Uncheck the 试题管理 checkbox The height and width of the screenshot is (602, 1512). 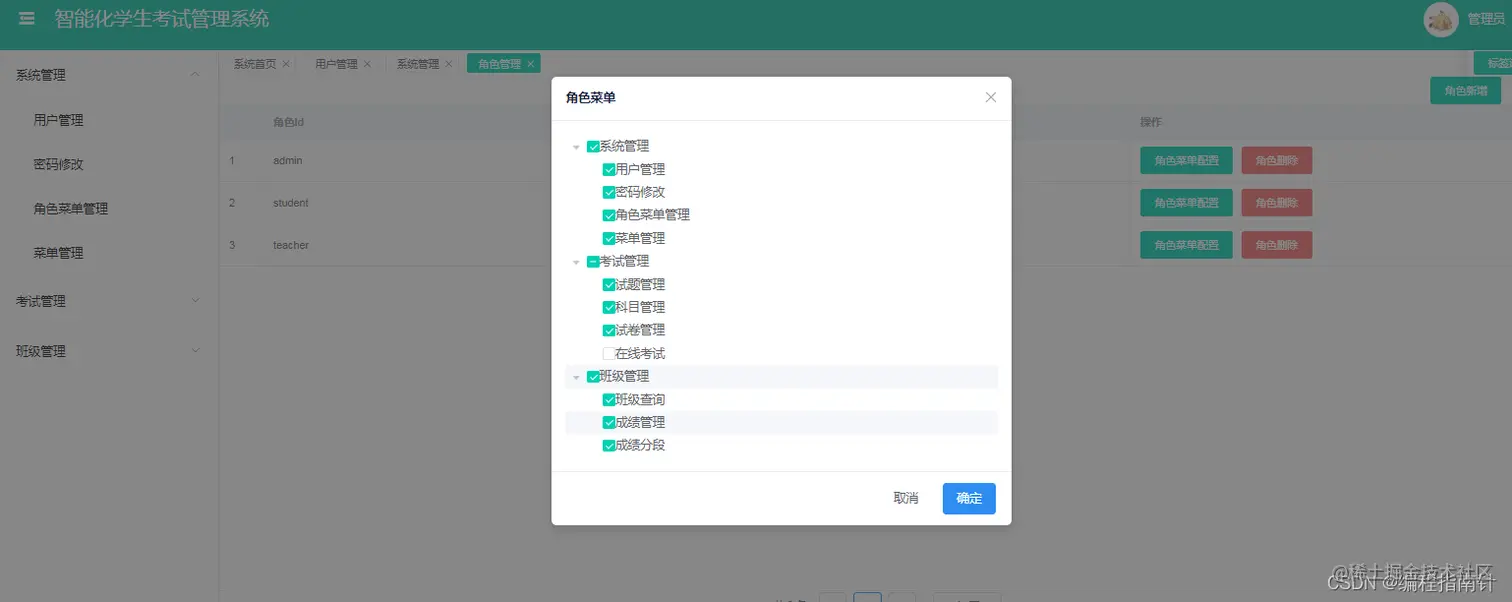click(x=609, y=284)
